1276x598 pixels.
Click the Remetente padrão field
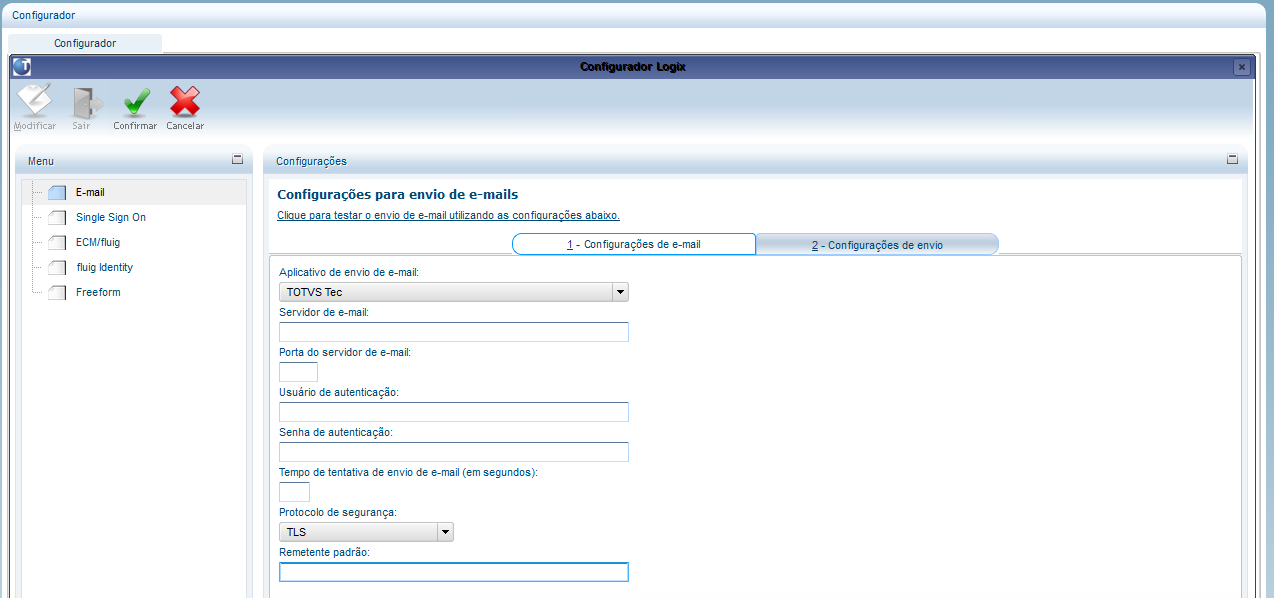[x=454, y=572]
